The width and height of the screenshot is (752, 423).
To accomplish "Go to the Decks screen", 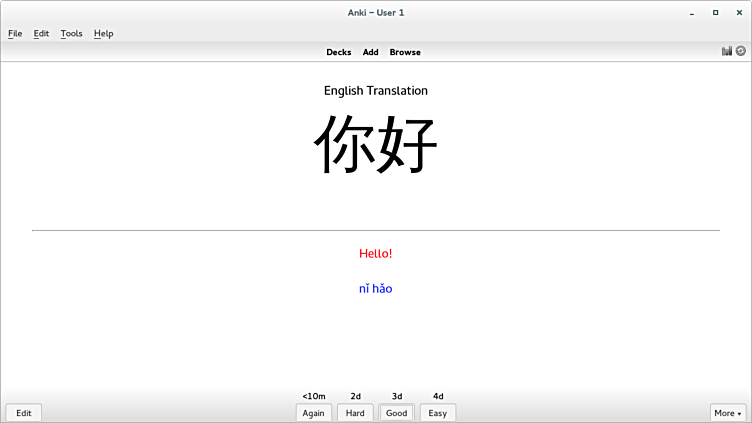I will coord(339,52).
